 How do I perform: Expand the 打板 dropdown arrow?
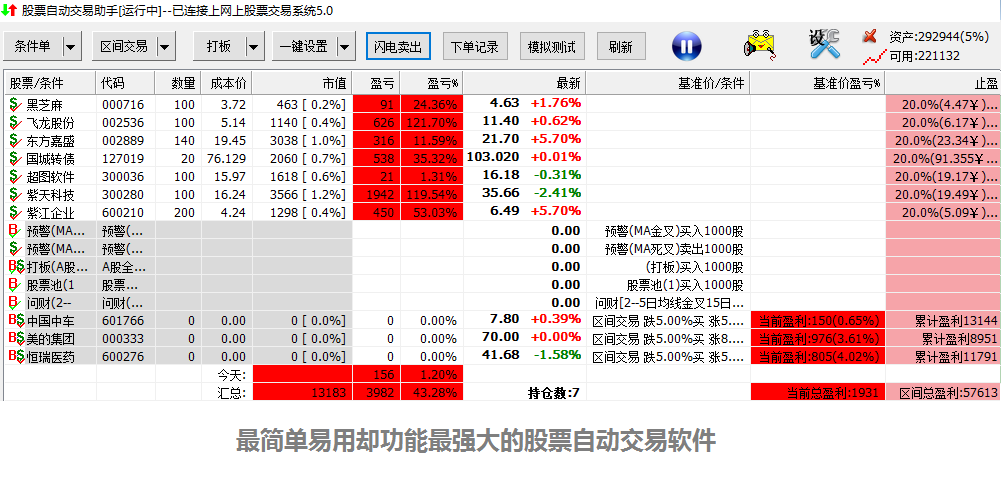click(255, 46)
